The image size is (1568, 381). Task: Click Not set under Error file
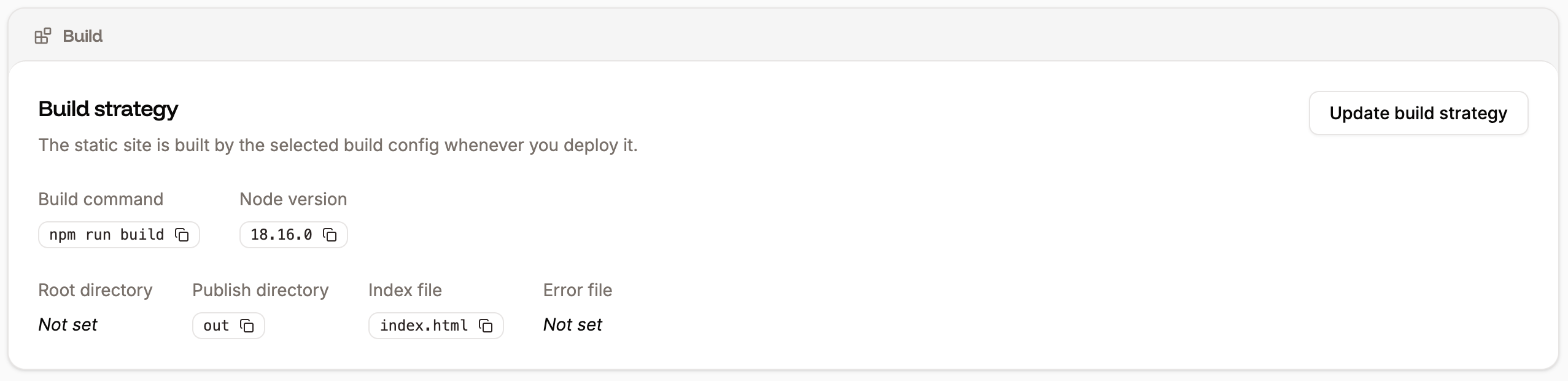[572, 324]
